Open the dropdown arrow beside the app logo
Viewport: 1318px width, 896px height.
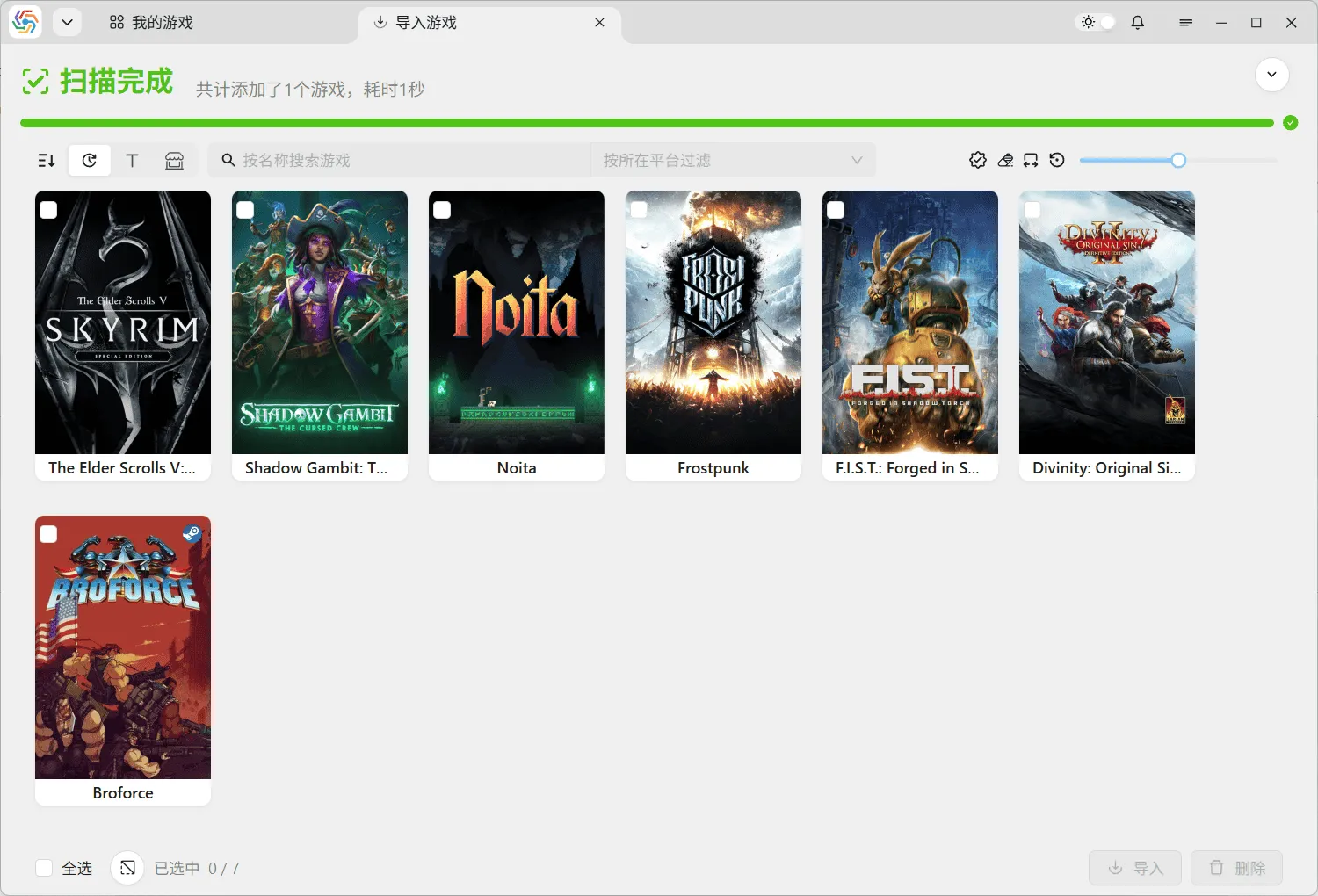click(x=67, y=22)
